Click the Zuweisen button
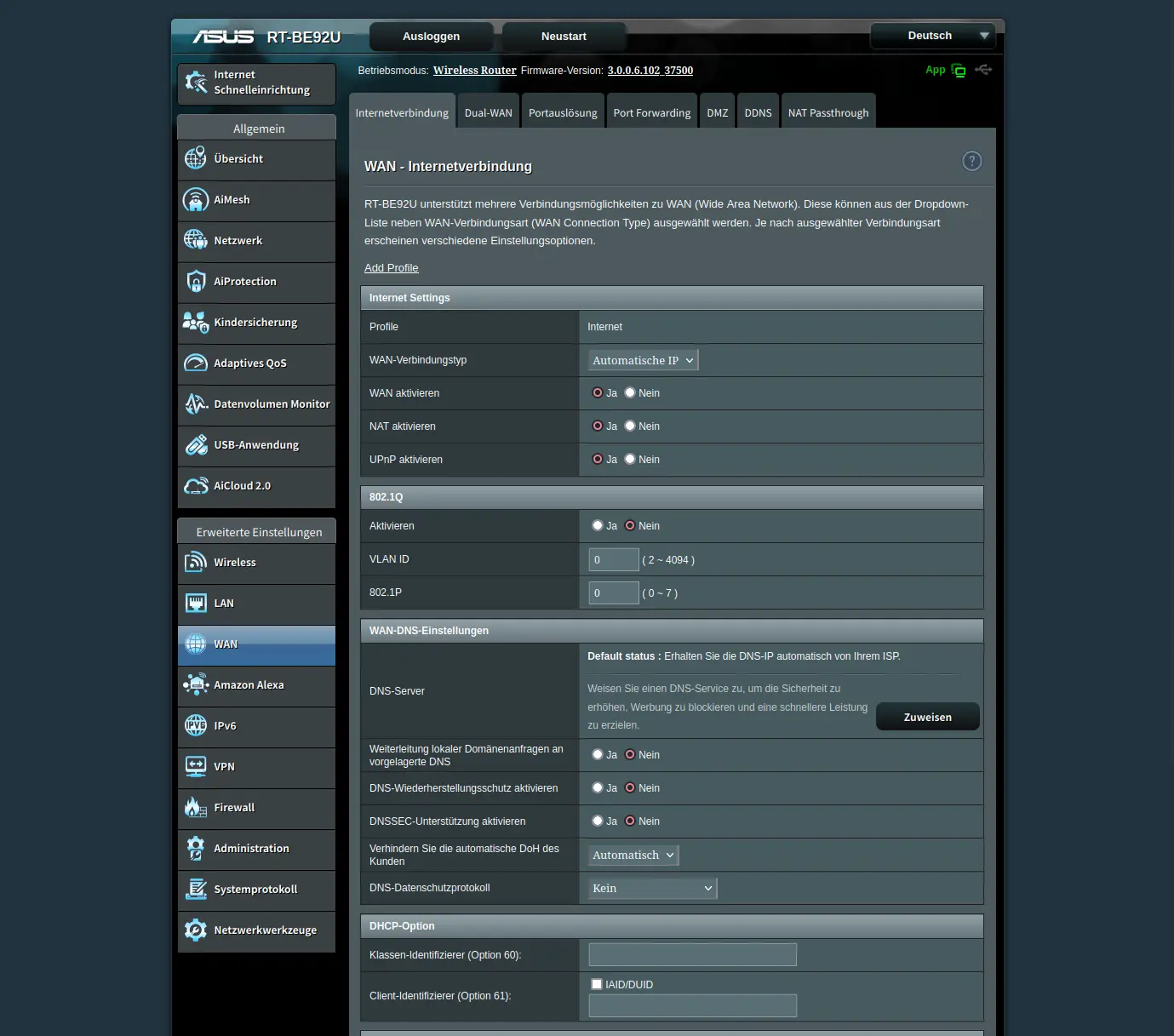Image resolution: width=1174 pixels, height=1036 pixels. pos(927,718)
